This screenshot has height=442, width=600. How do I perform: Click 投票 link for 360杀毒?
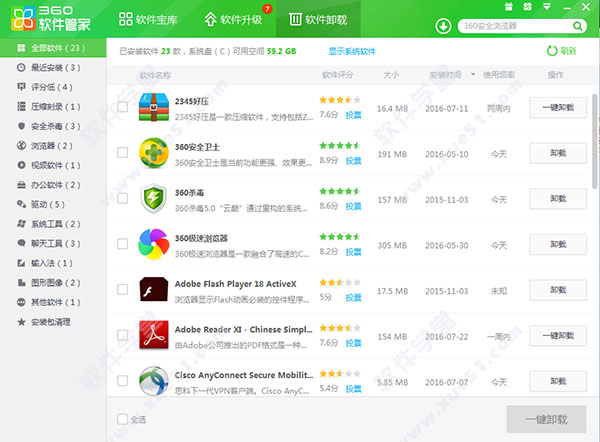point(353,206)
